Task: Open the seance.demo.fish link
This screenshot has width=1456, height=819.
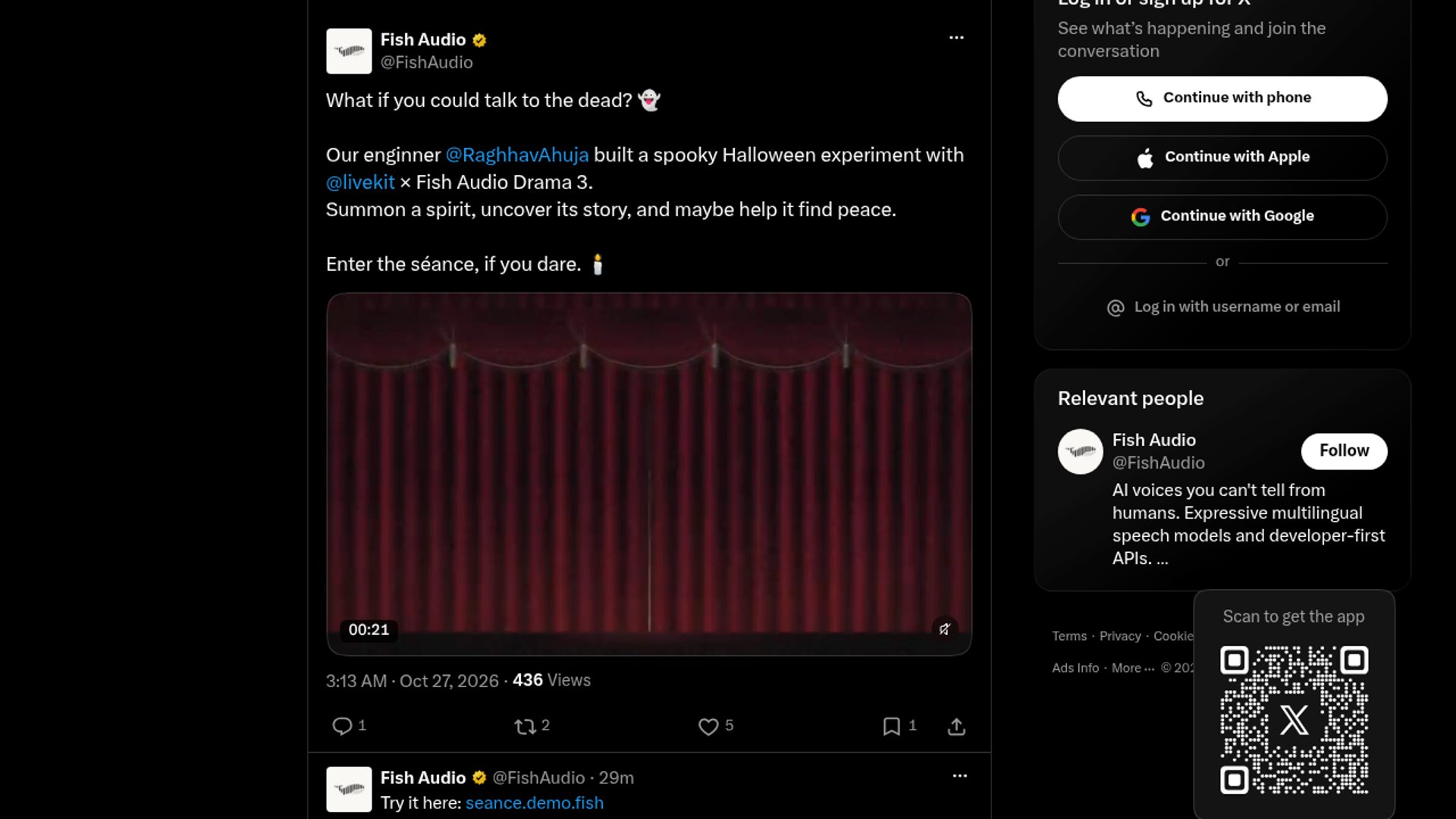Action: 535,802
